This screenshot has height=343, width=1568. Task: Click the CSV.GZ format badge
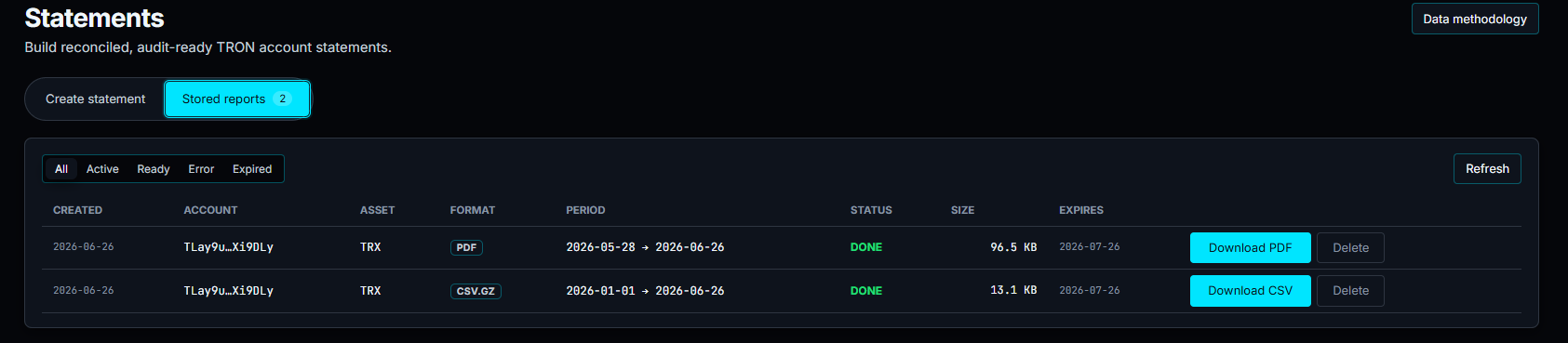(x=476, y=291)
